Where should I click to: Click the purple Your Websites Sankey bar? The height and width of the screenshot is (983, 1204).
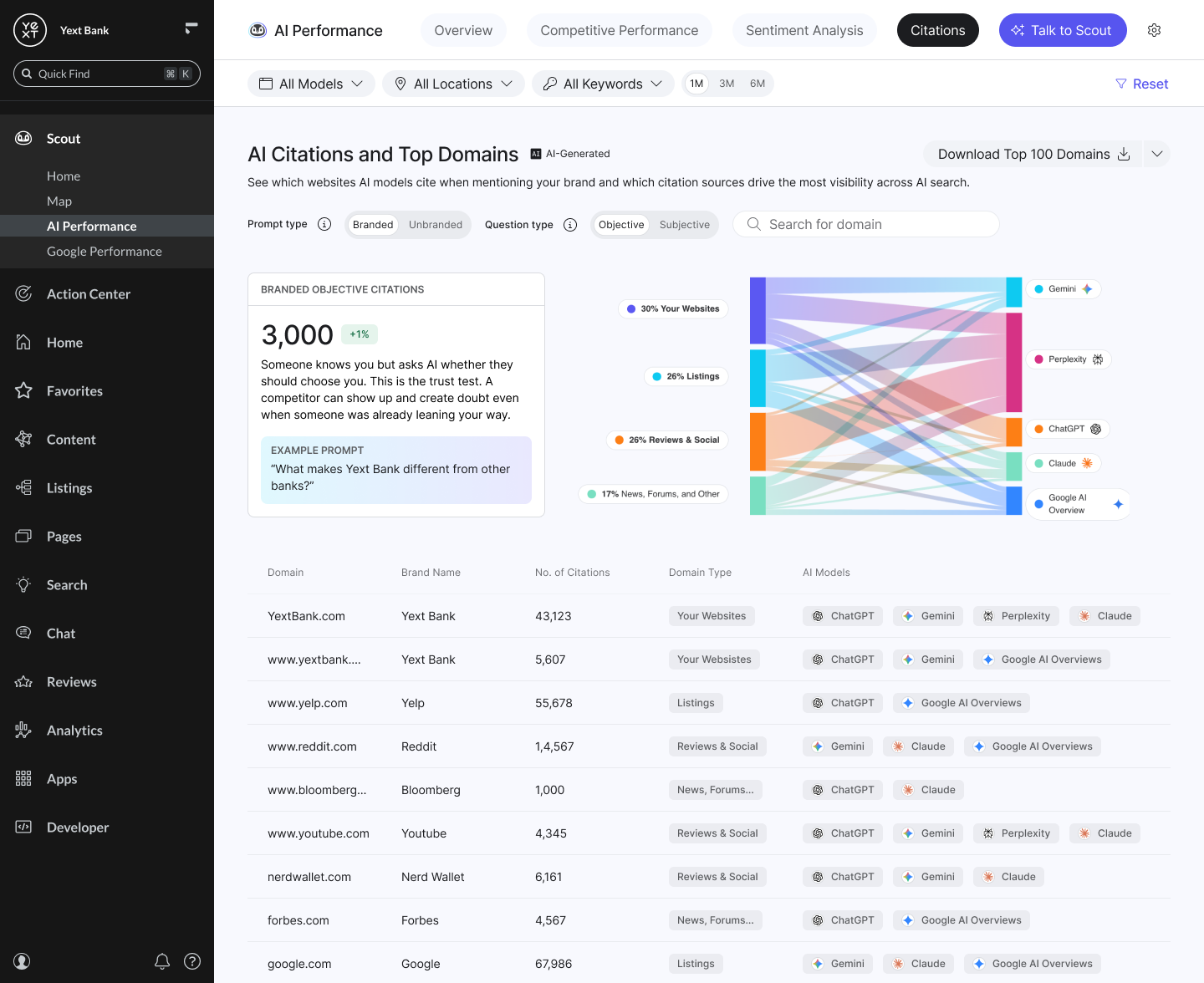[x=758, y=311]
